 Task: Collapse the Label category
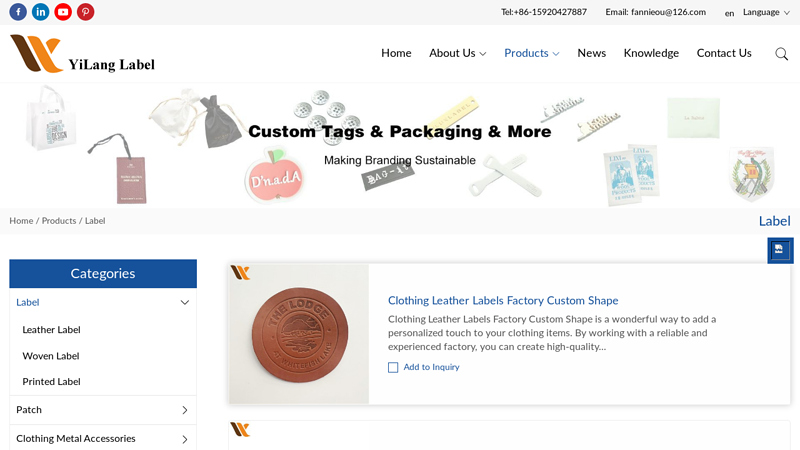(x=184, y=302)
